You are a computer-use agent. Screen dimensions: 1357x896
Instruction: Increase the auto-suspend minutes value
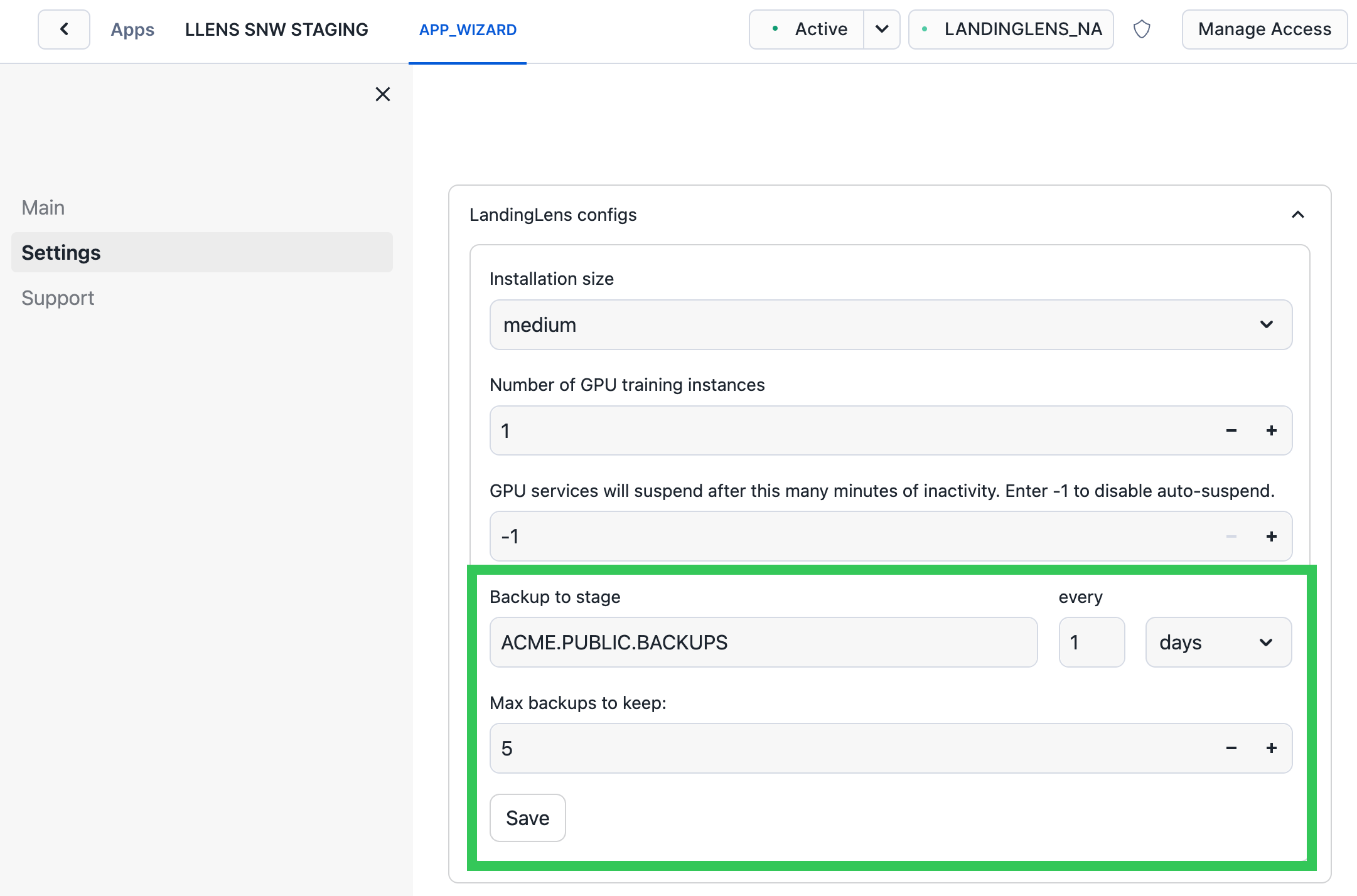[1272, 536]
